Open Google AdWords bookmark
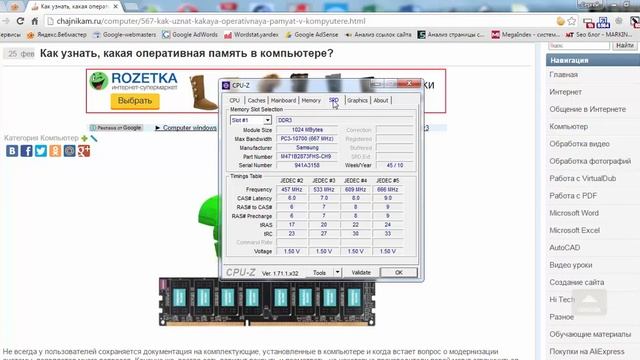This screenshot has width=640, height=360. coord(190,35)
